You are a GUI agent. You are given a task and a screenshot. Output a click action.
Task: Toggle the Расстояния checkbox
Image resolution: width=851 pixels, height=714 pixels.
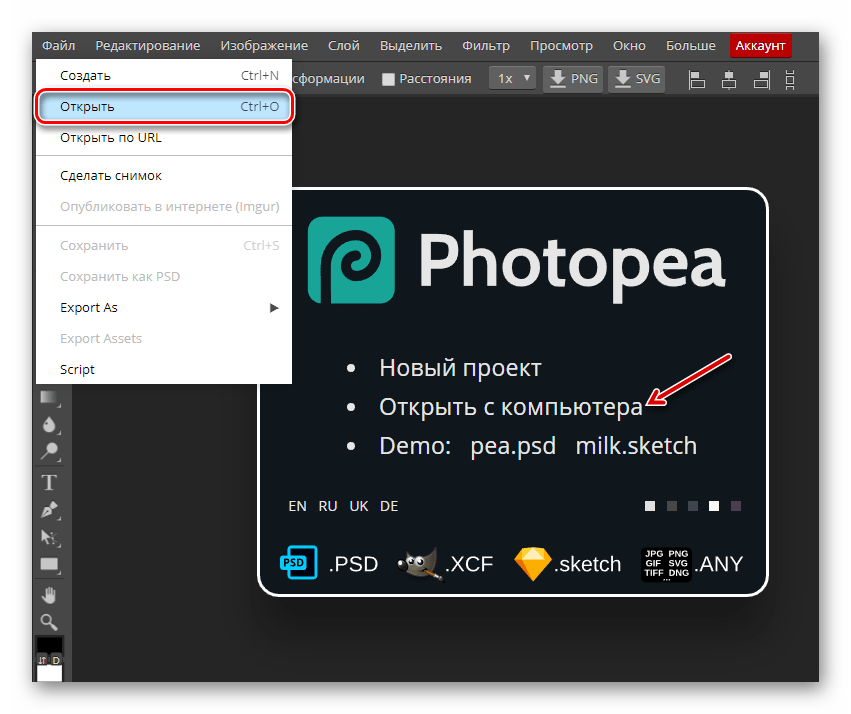click(x=389, y=79)
